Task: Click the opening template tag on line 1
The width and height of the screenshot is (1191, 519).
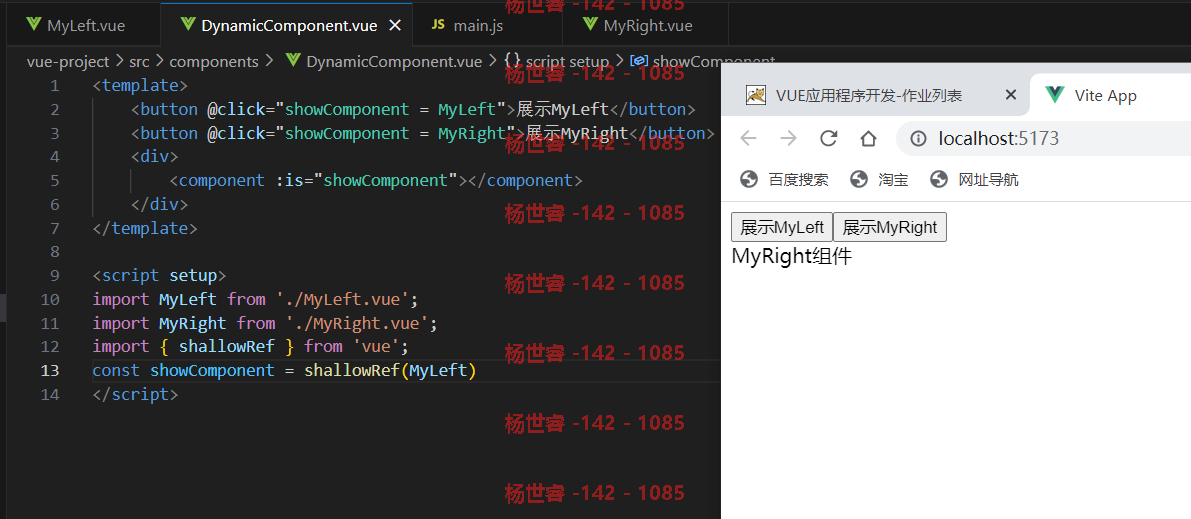Action: (140, 86)
